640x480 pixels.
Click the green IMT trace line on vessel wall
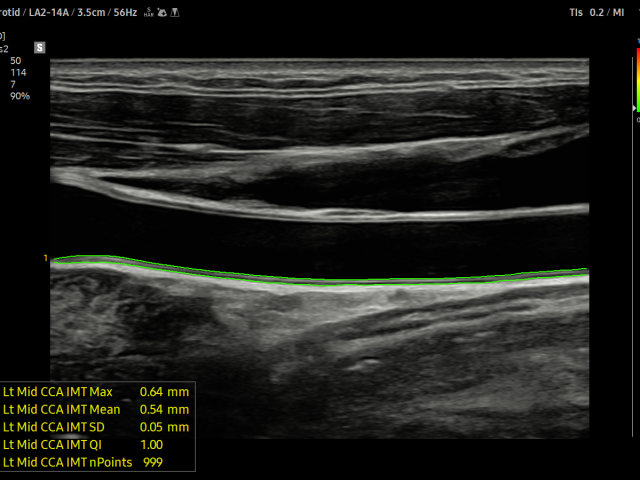point(300,282)
